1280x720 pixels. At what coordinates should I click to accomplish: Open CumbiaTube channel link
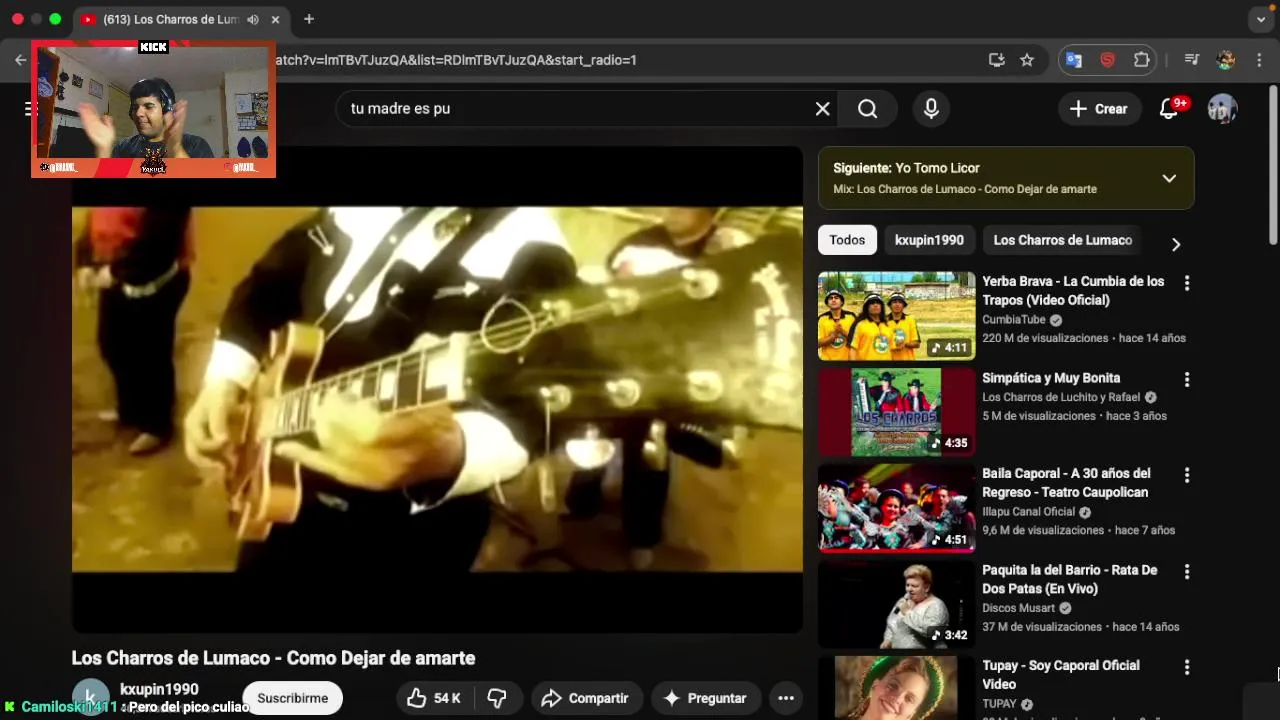coord(1013,320)
